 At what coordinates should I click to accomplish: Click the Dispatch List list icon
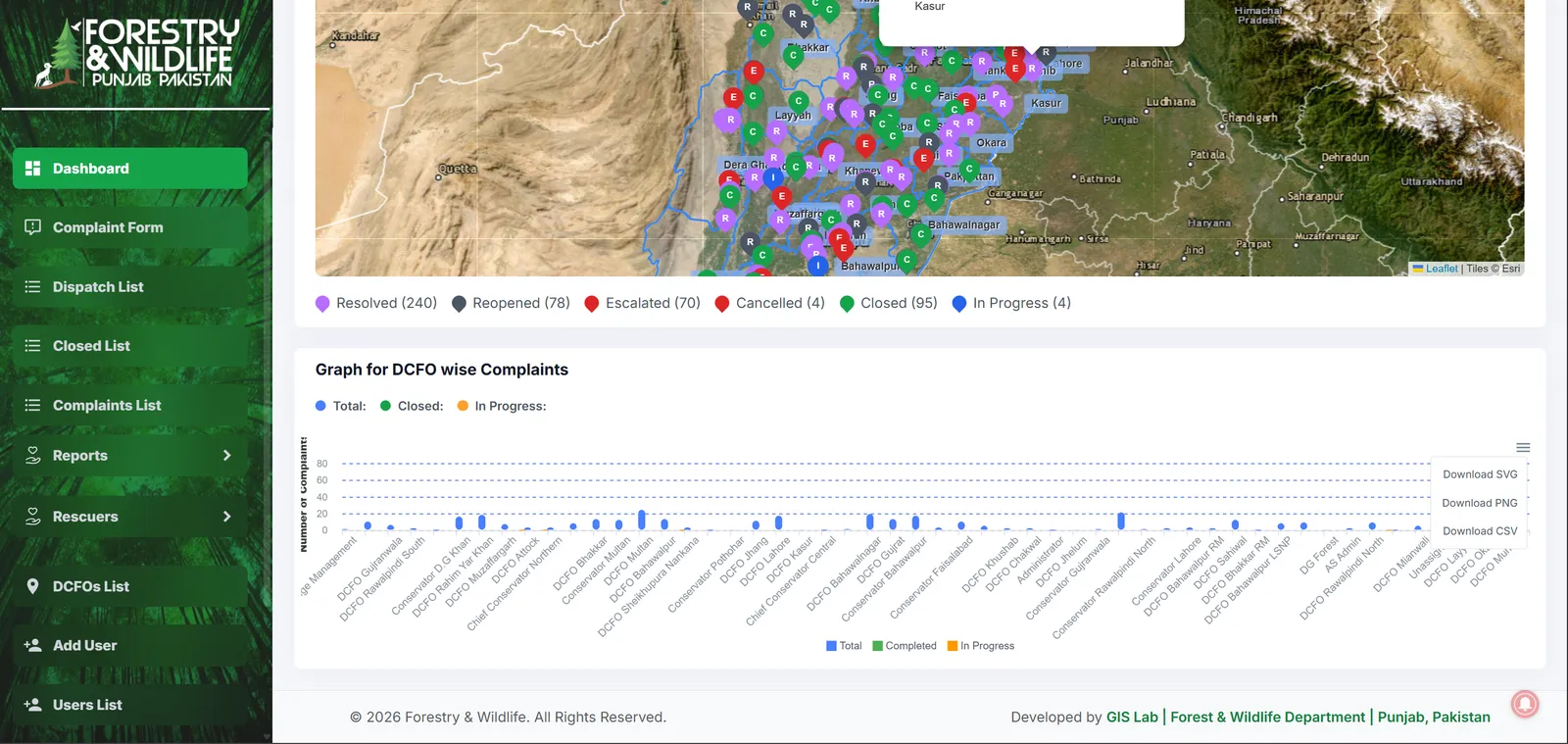pos(32,287)
